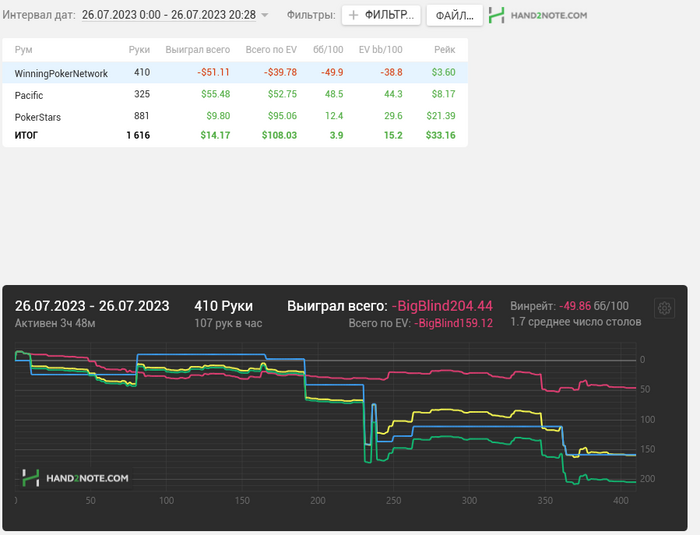Viewport: 700px width, 535px height.
Task: Click the 881 hands cell
Action: click(142, 116)
